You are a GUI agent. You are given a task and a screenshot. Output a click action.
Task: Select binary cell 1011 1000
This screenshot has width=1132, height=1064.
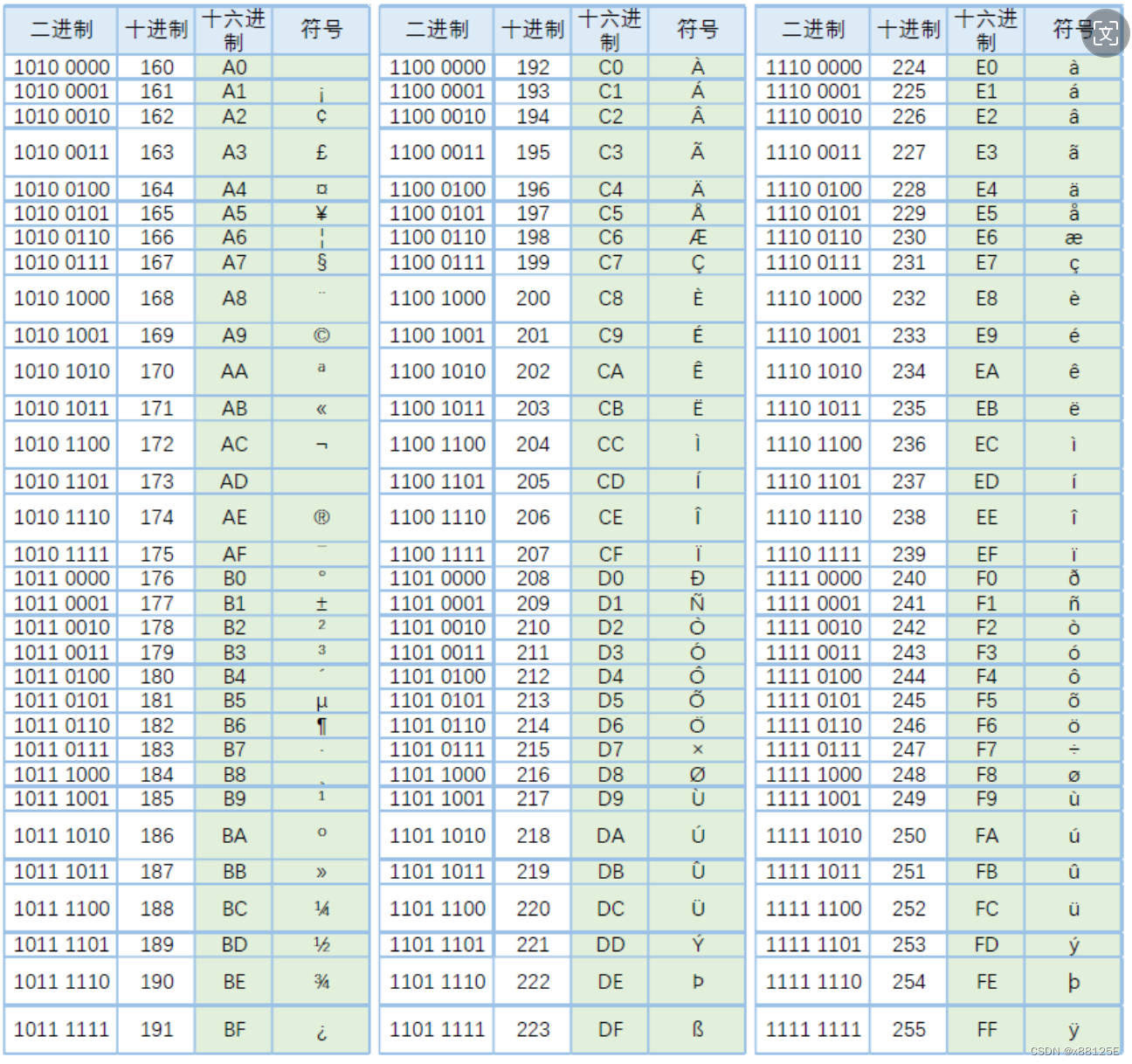click(61, 775)
